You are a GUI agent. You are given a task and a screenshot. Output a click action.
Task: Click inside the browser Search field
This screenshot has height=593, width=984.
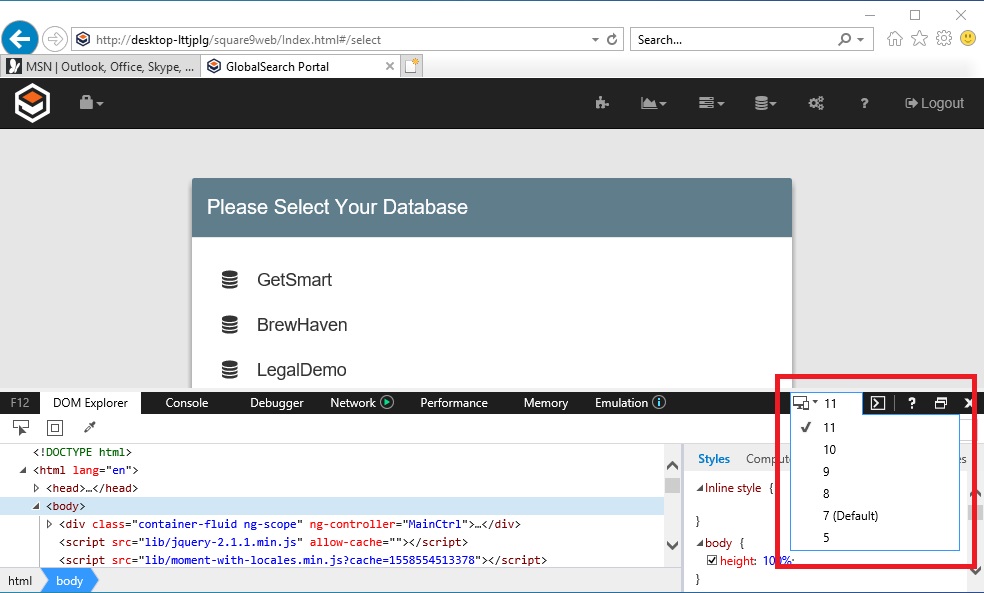pos(730,39)
